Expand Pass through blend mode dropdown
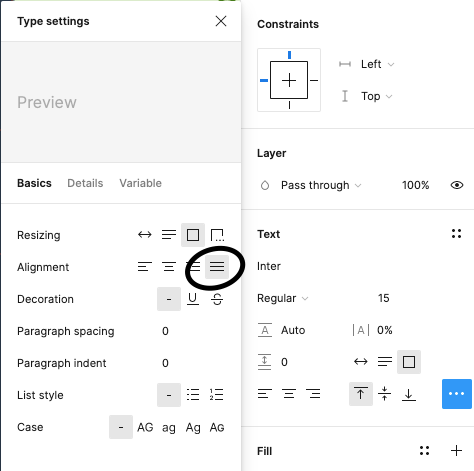This screenshot has height=471, width=474. point(321,185)
